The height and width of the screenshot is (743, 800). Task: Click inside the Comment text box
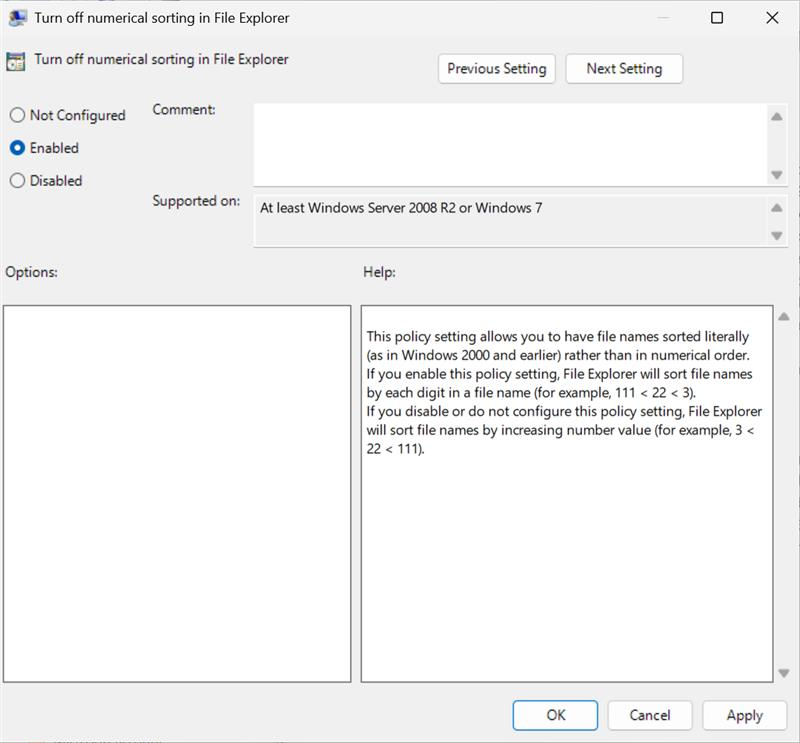click(x=510, y=144)
